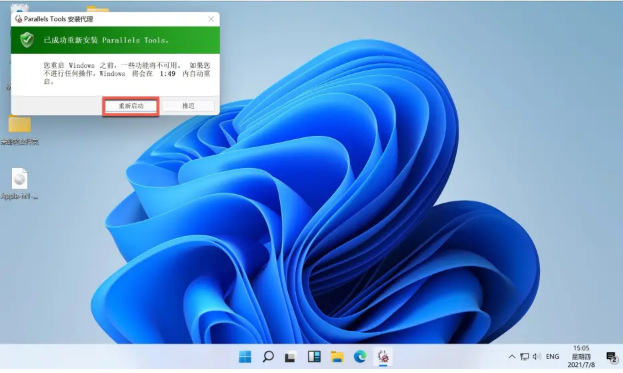Launch Microsoft Edge from taskbar
Viewport: 623px width, 373px height.
tap(360, 356)
